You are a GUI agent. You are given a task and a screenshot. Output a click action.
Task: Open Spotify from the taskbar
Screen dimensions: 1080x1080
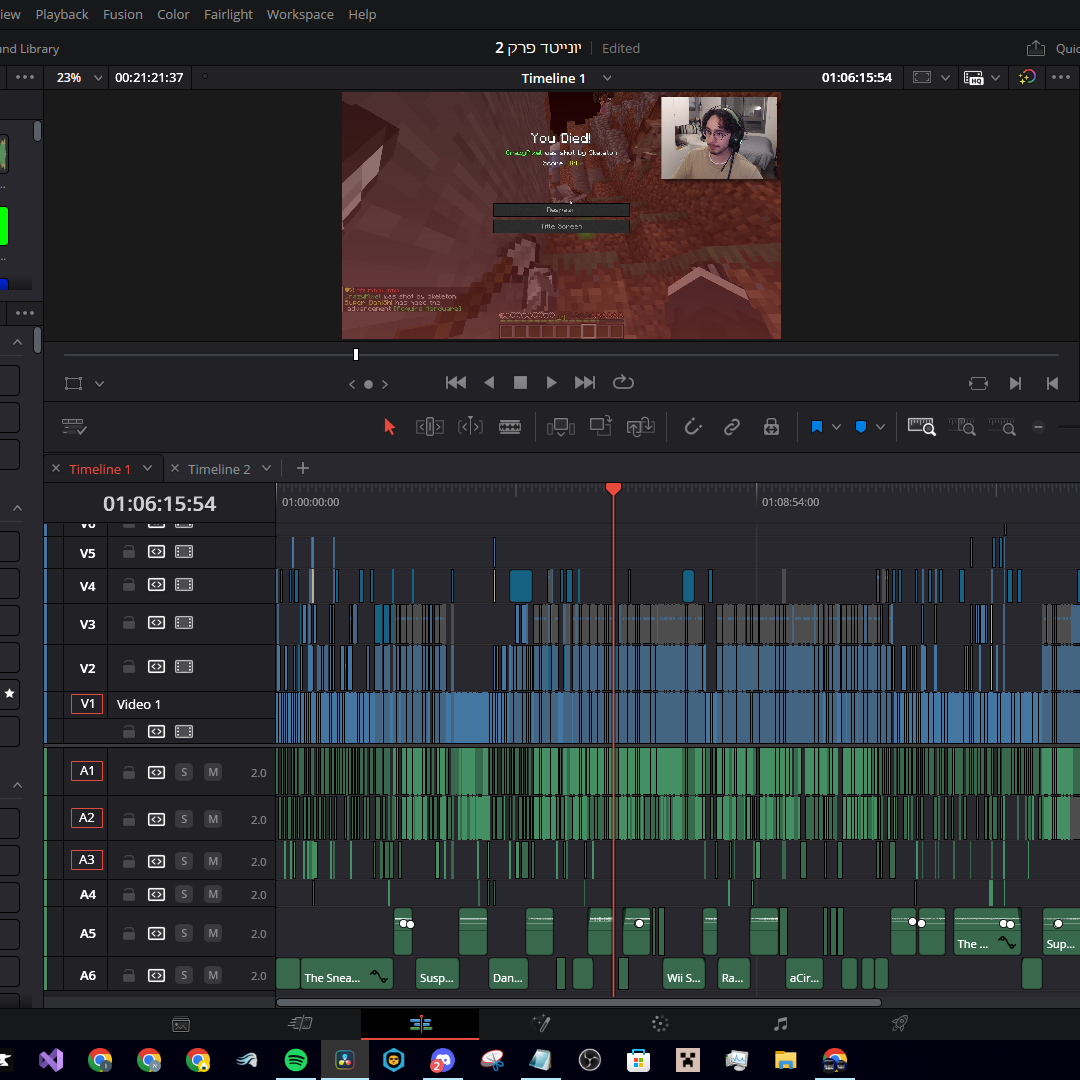(x=296, y=1059)
